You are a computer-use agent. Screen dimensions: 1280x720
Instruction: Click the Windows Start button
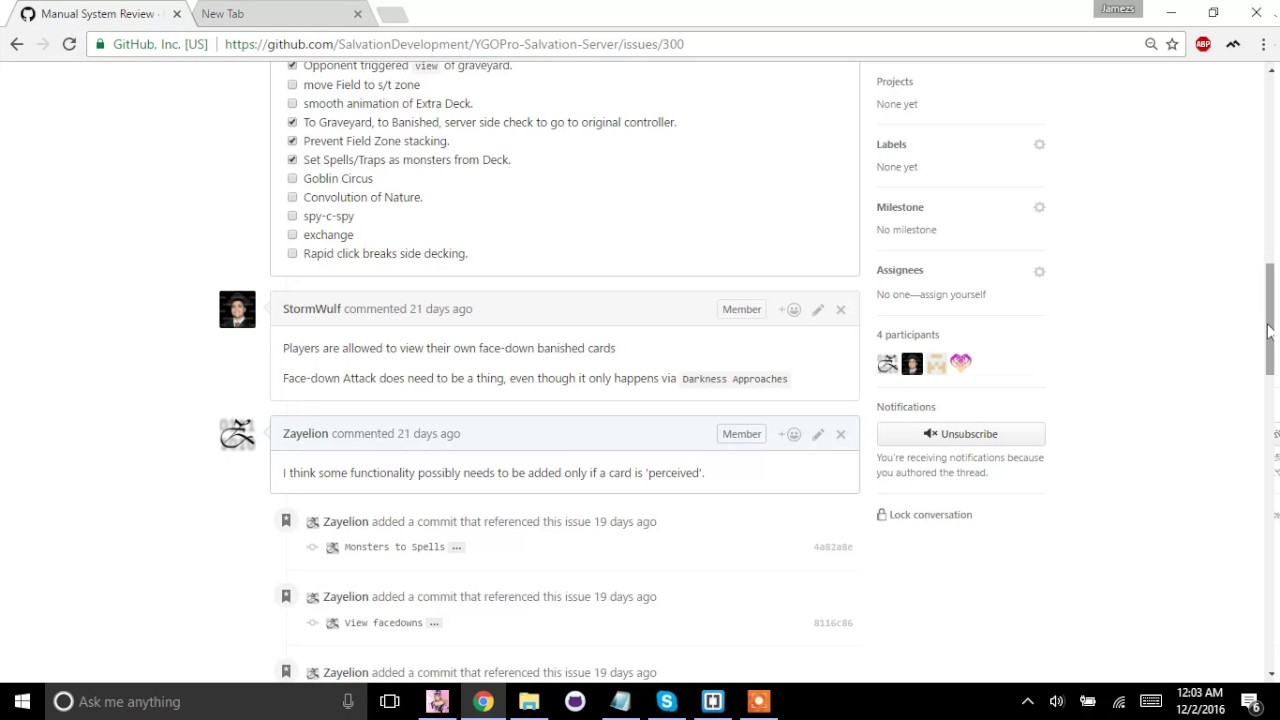22,702
